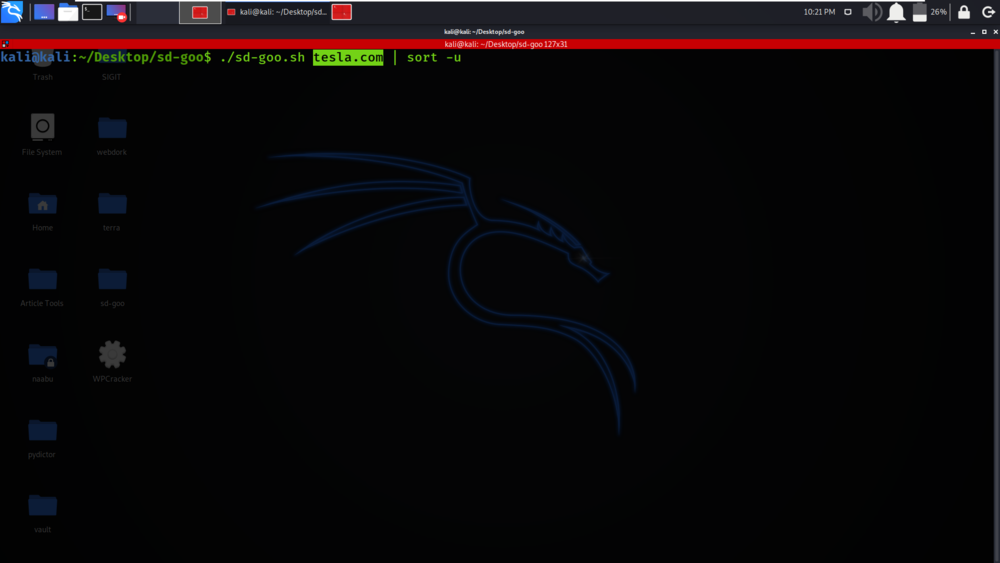This screenshot has height=563, width=1000.
Task: Maximize the terminal window
Action: [x=984, y=32]
